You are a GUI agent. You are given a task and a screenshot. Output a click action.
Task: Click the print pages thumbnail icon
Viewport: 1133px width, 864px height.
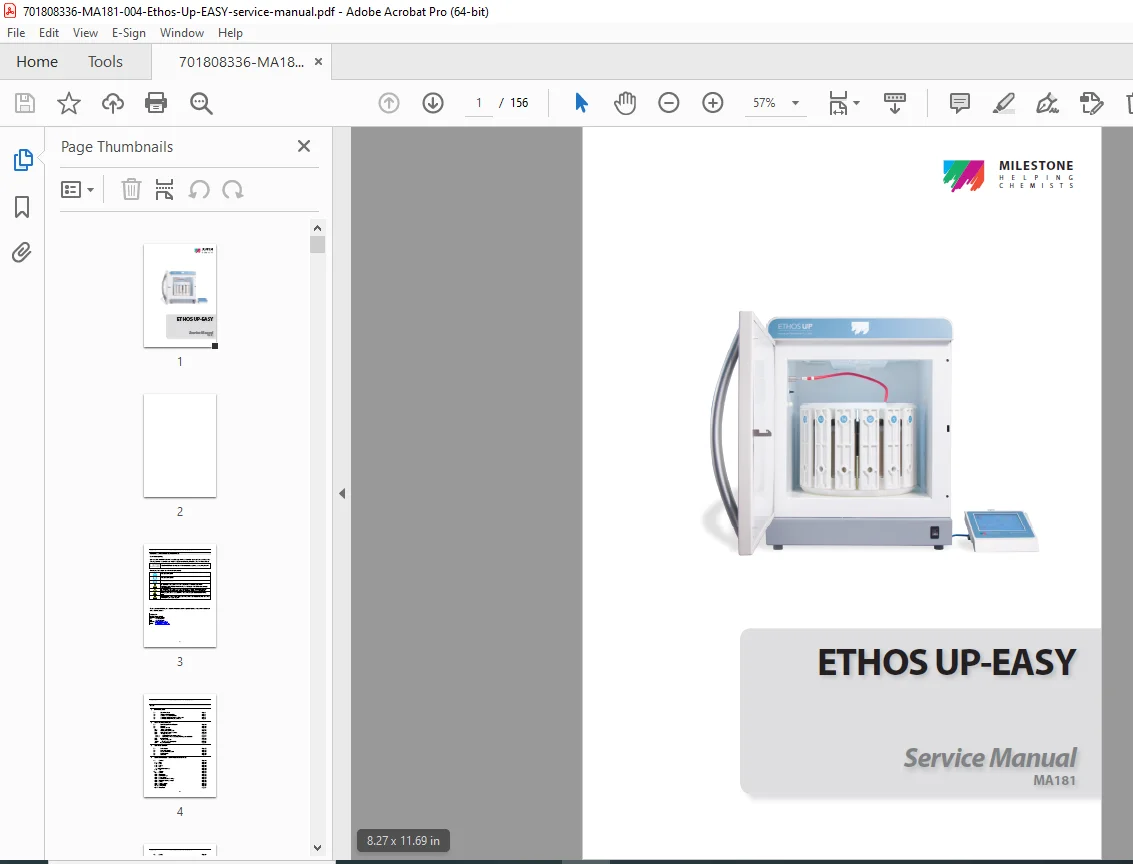click(x=164, y=190)
